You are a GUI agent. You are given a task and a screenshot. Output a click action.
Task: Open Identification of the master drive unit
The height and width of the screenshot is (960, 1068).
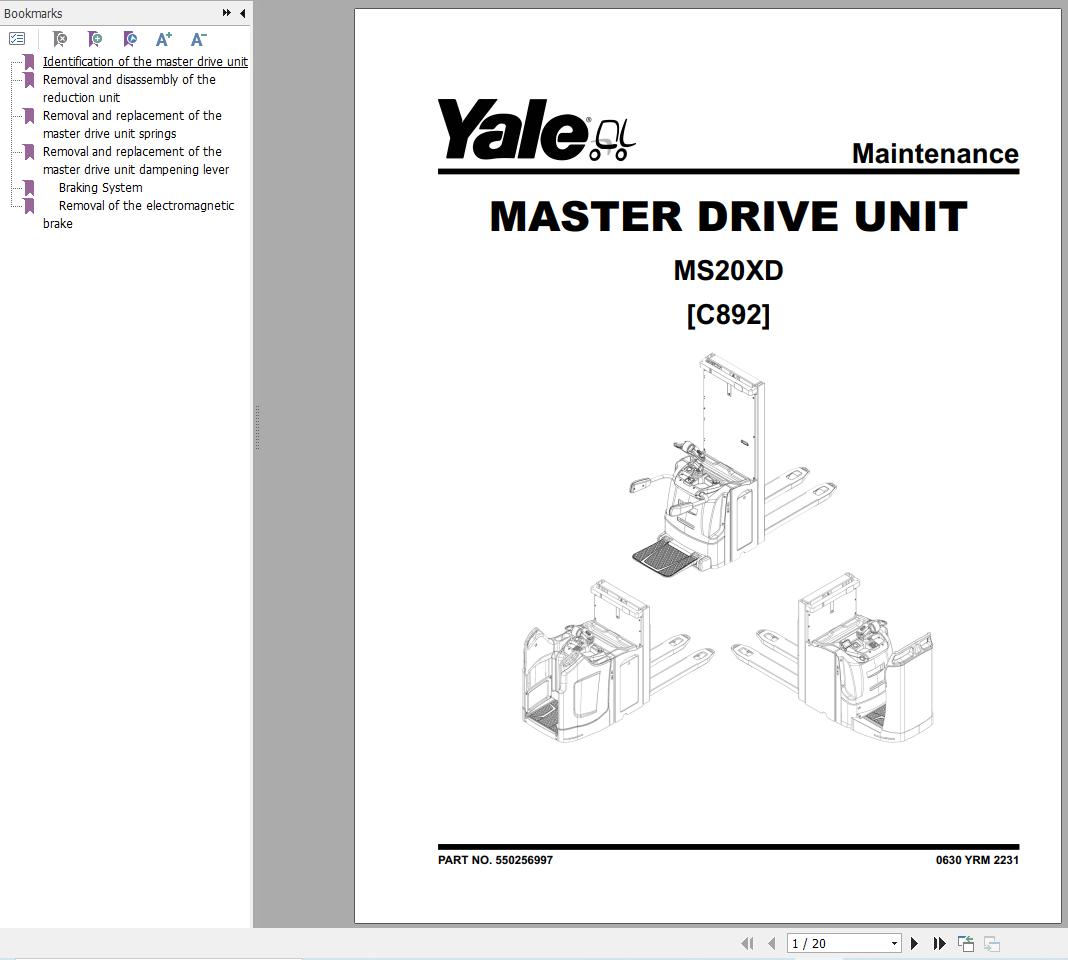(x=145, y=61)
